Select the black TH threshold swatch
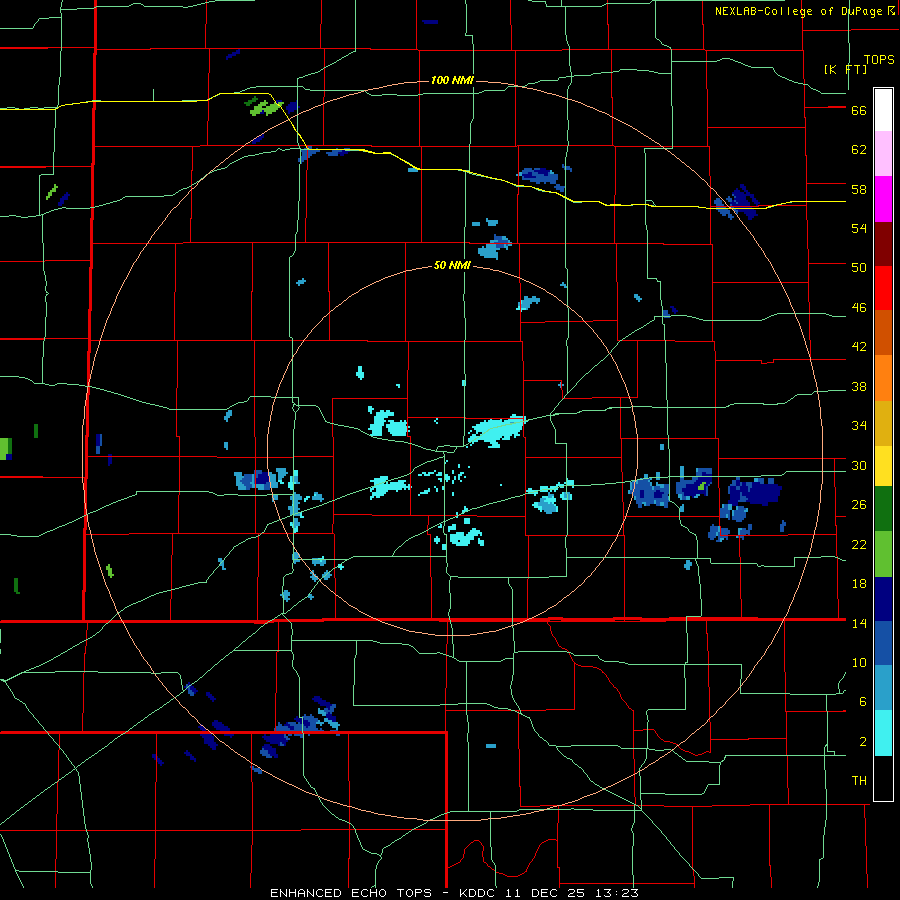 point(883,778)
